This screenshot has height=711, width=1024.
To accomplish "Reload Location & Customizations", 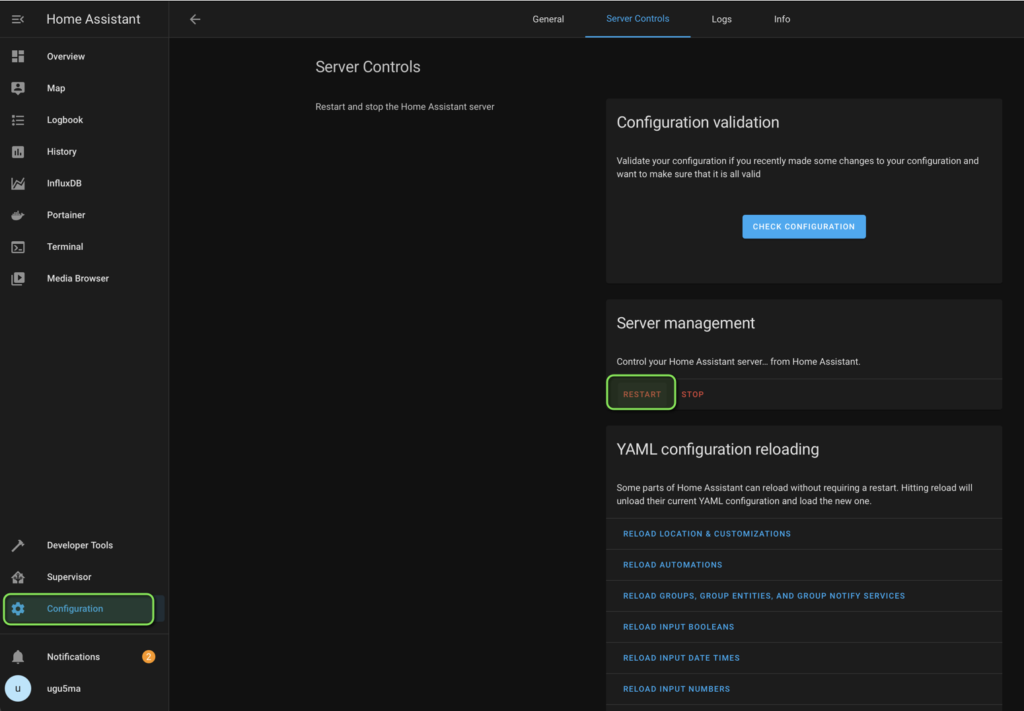I will (707, 534).
